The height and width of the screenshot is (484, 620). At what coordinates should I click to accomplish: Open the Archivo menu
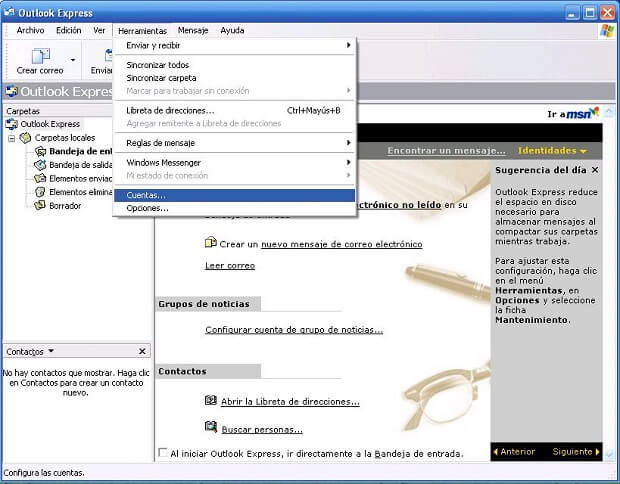pos(30,30)
